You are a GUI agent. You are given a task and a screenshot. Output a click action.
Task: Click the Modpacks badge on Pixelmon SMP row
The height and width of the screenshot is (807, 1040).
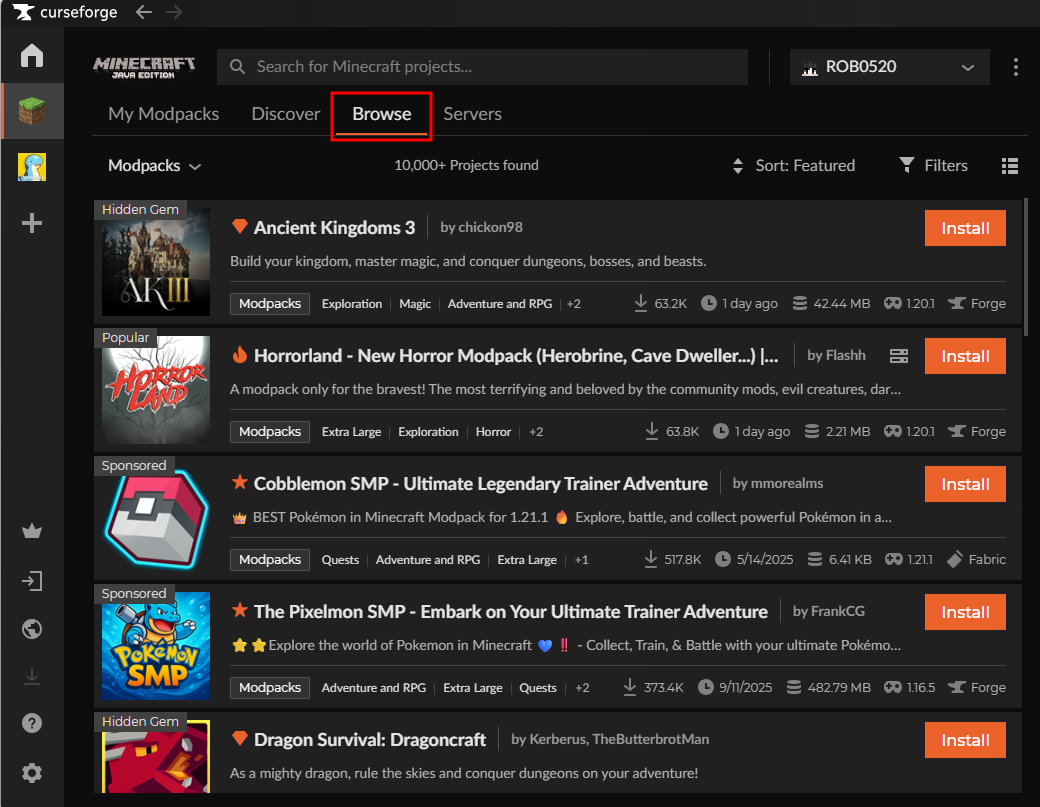pyautogui.click(x=270, y=688)
